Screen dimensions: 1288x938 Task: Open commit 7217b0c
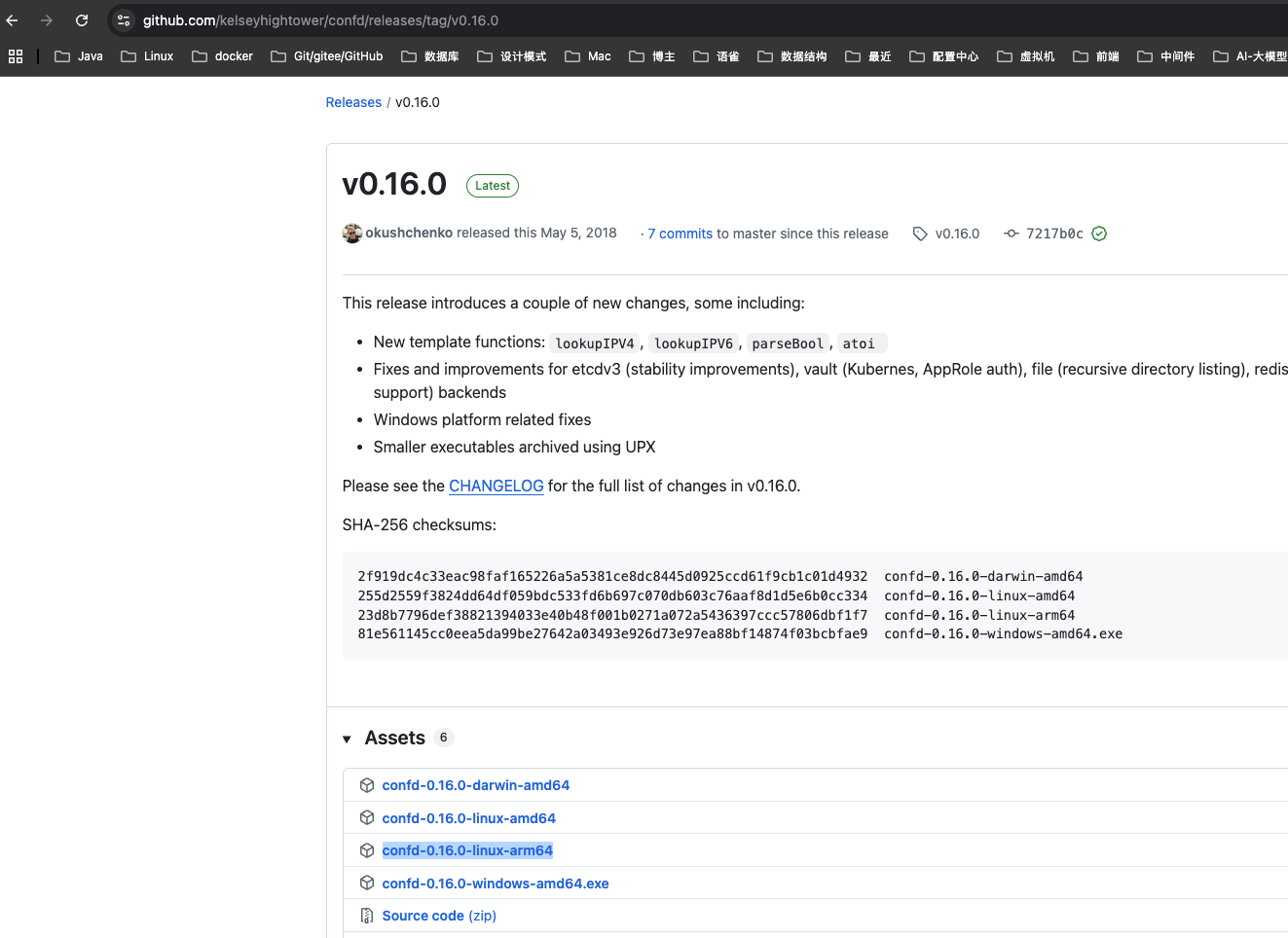1054,234
